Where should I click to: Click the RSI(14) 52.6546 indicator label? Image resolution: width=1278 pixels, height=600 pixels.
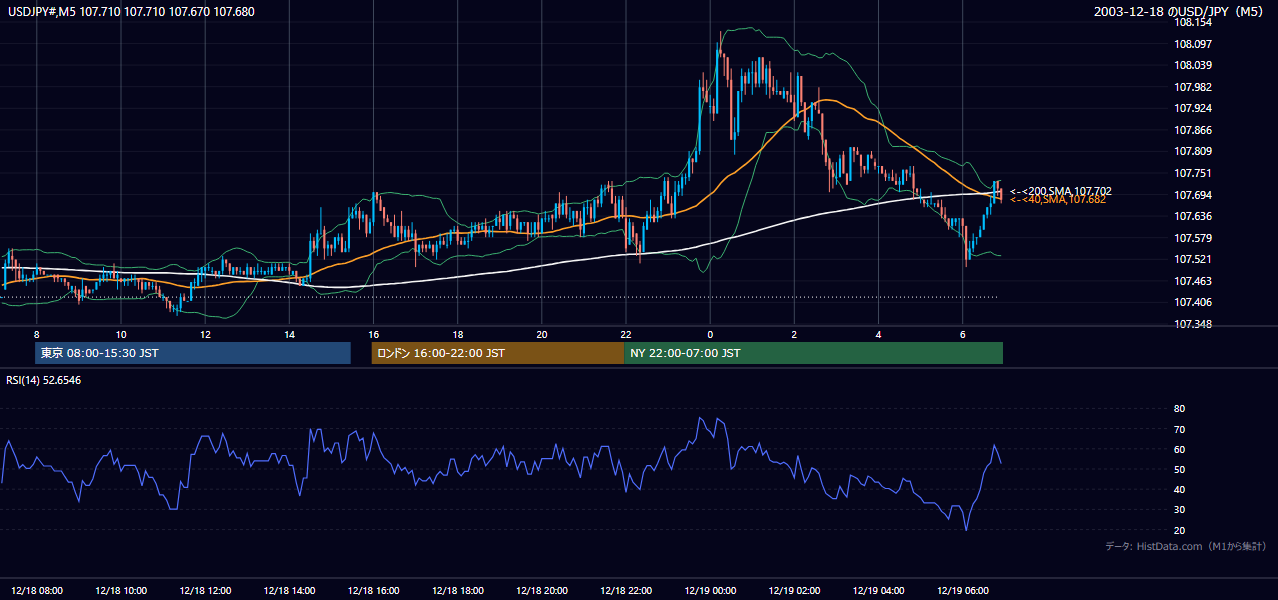[x=44, y=380]
